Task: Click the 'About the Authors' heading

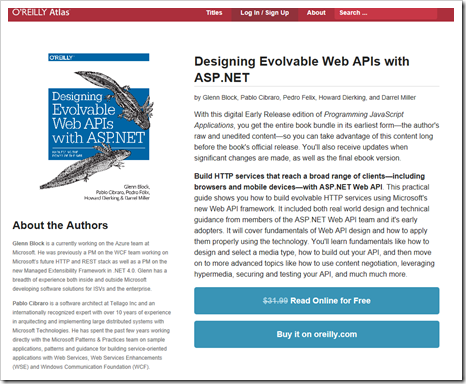Action: tap(60, 225)
